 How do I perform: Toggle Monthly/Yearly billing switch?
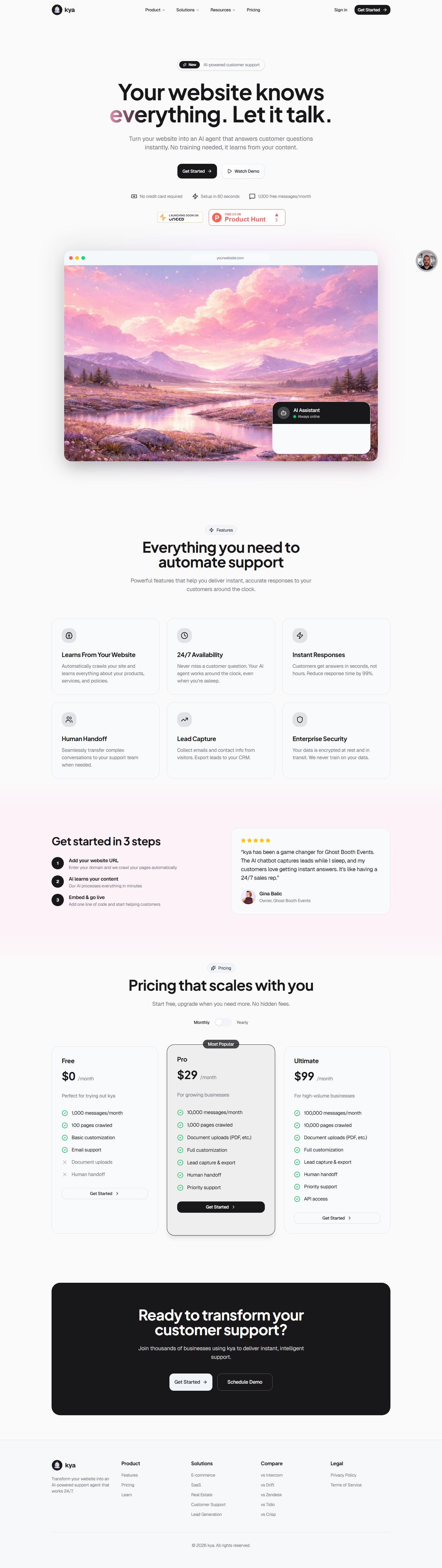[223, 1023]
